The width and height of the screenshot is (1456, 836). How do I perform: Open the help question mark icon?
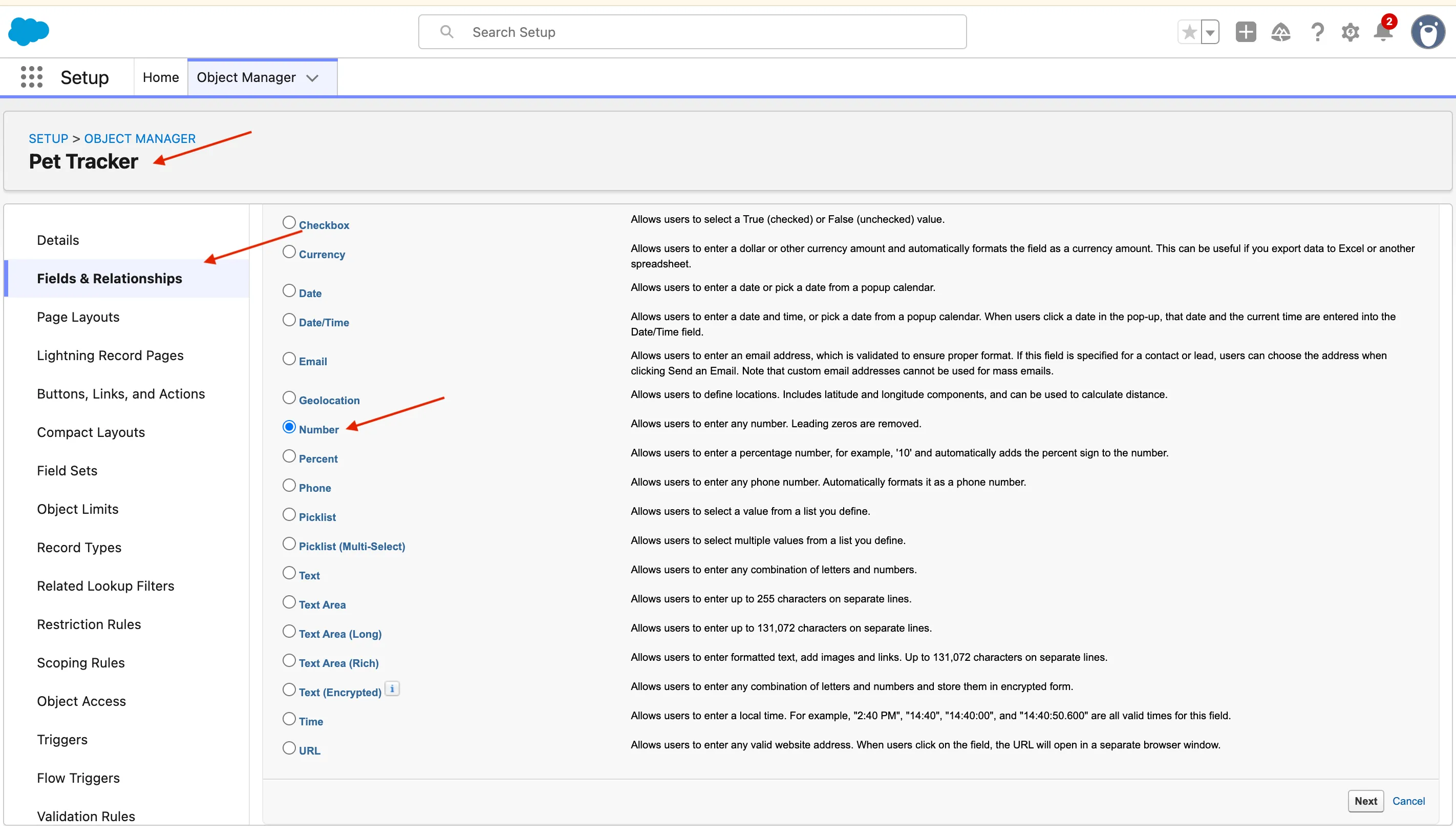tap(1317, 32)
